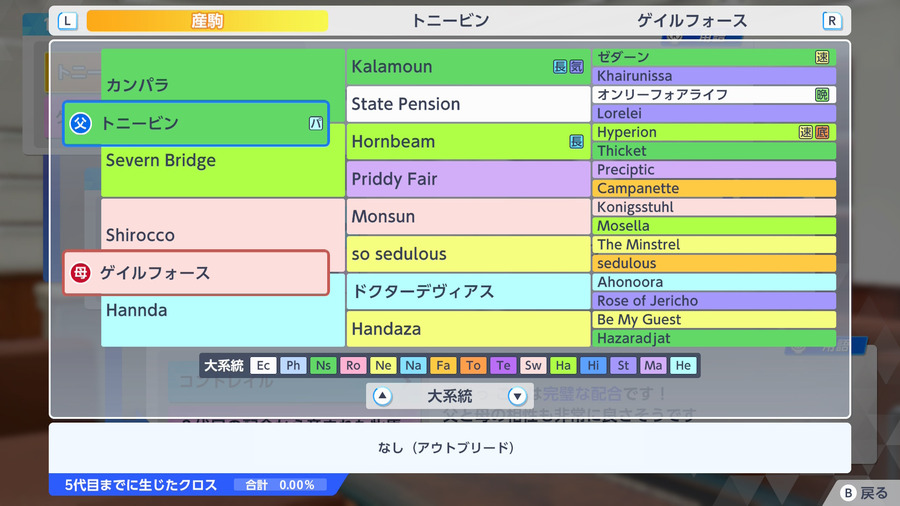This screenshot has height=506, width=900.
Task: Click the so sedulous cell
Action: [x=468, y=254]
